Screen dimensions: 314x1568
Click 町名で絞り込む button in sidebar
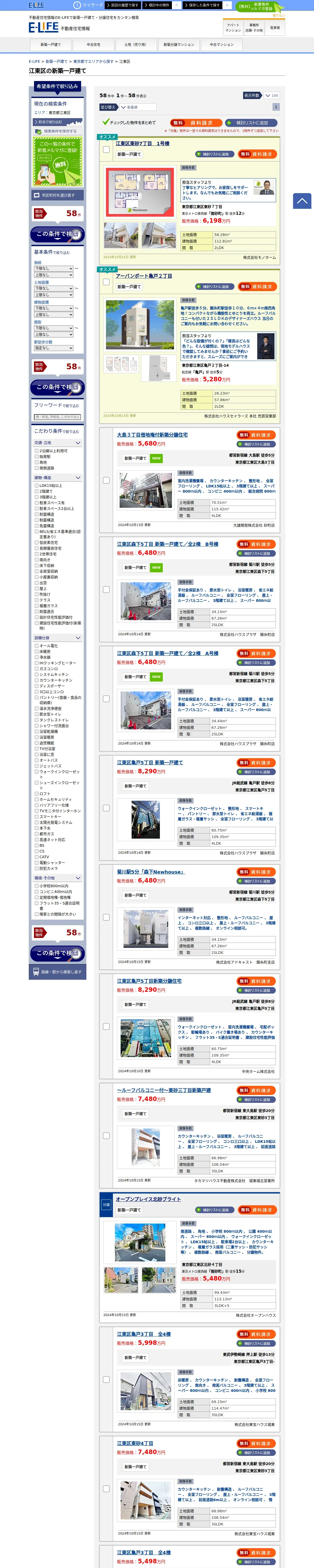(x=57, y=122)
